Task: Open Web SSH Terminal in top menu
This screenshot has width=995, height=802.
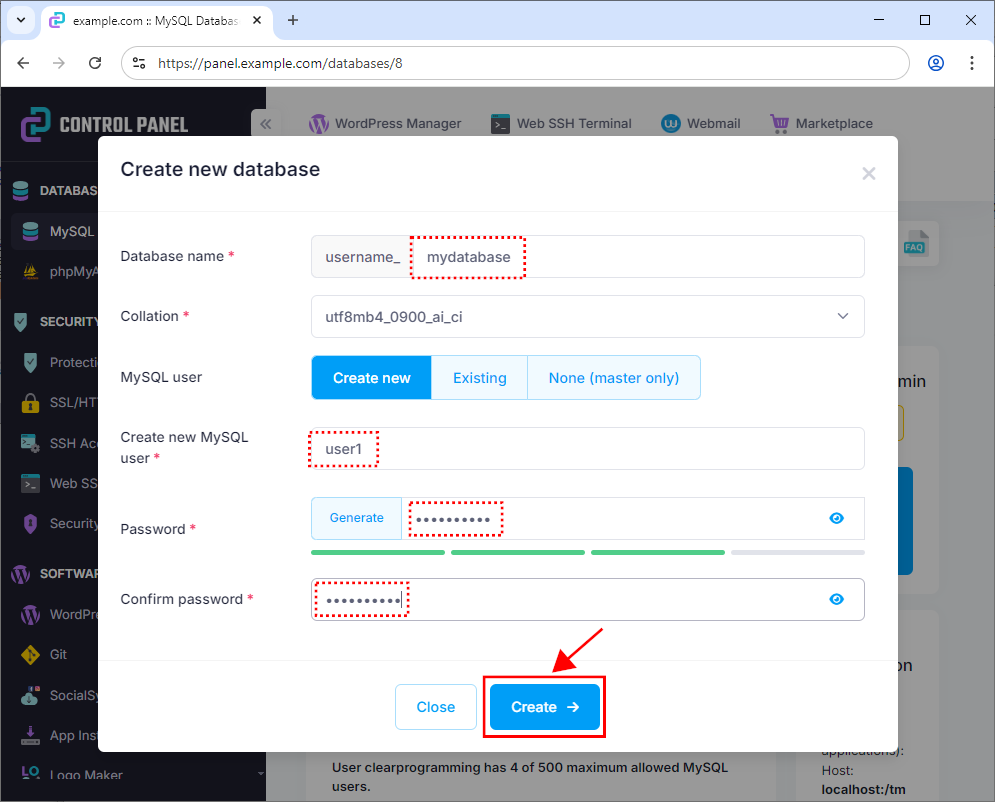Action: coord(561,124)
